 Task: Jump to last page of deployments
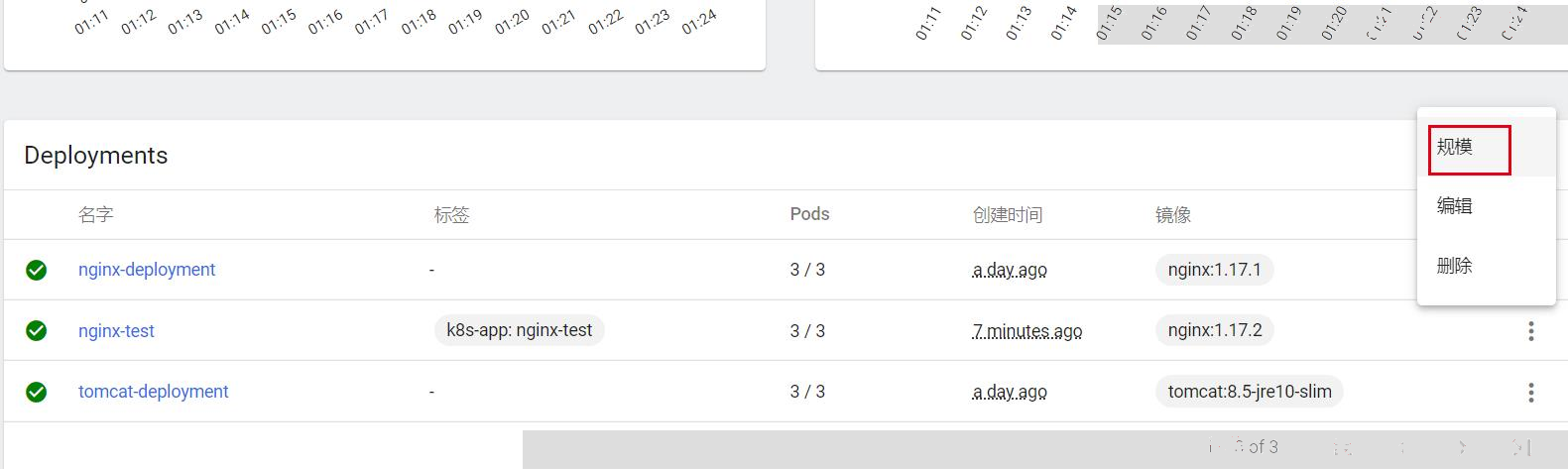pos(1522,447)
